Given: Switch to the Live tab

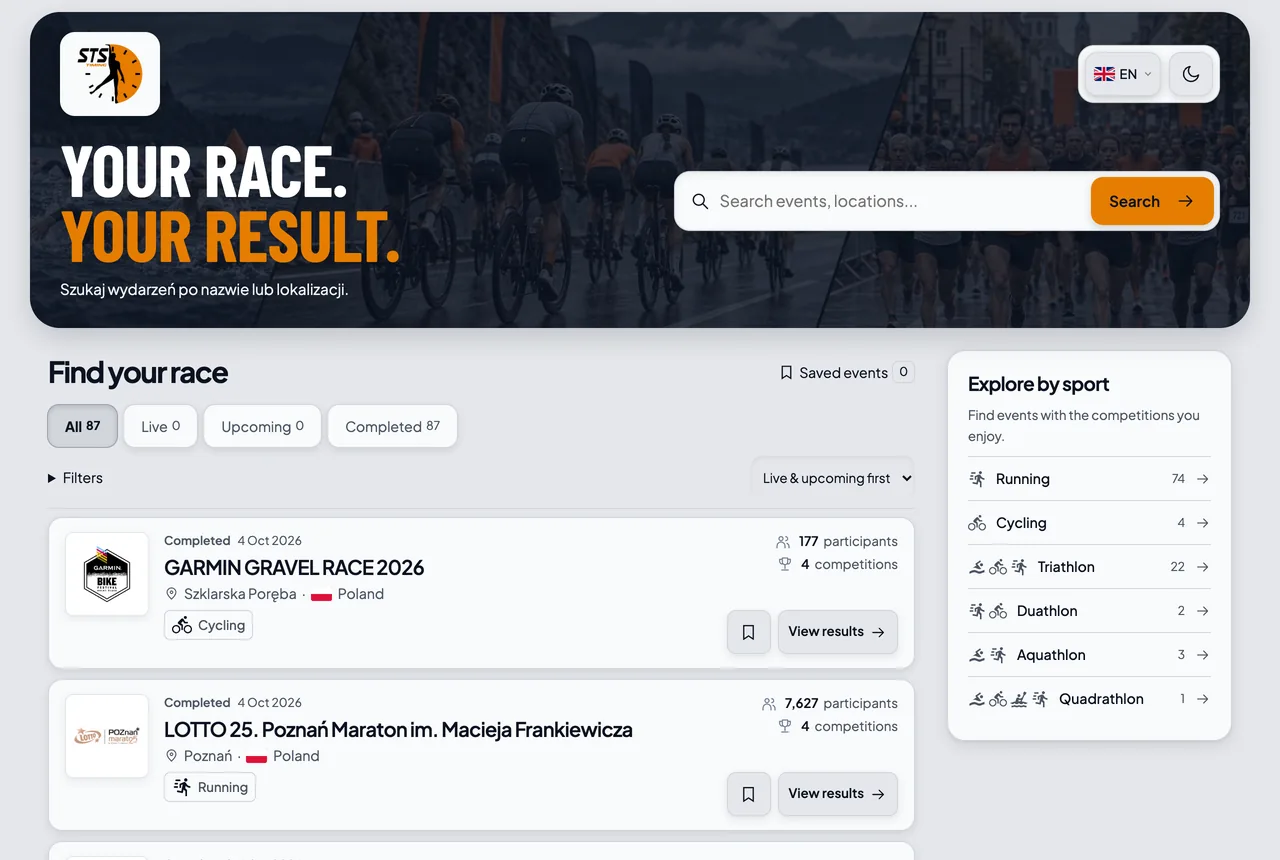Looking at the screenshot, I should pos(160,426).
